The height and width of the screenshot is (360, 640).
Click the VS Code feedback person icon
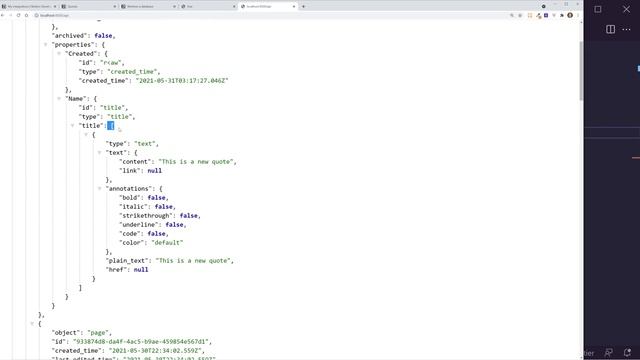pyautogui.click(x=609, y=353)
